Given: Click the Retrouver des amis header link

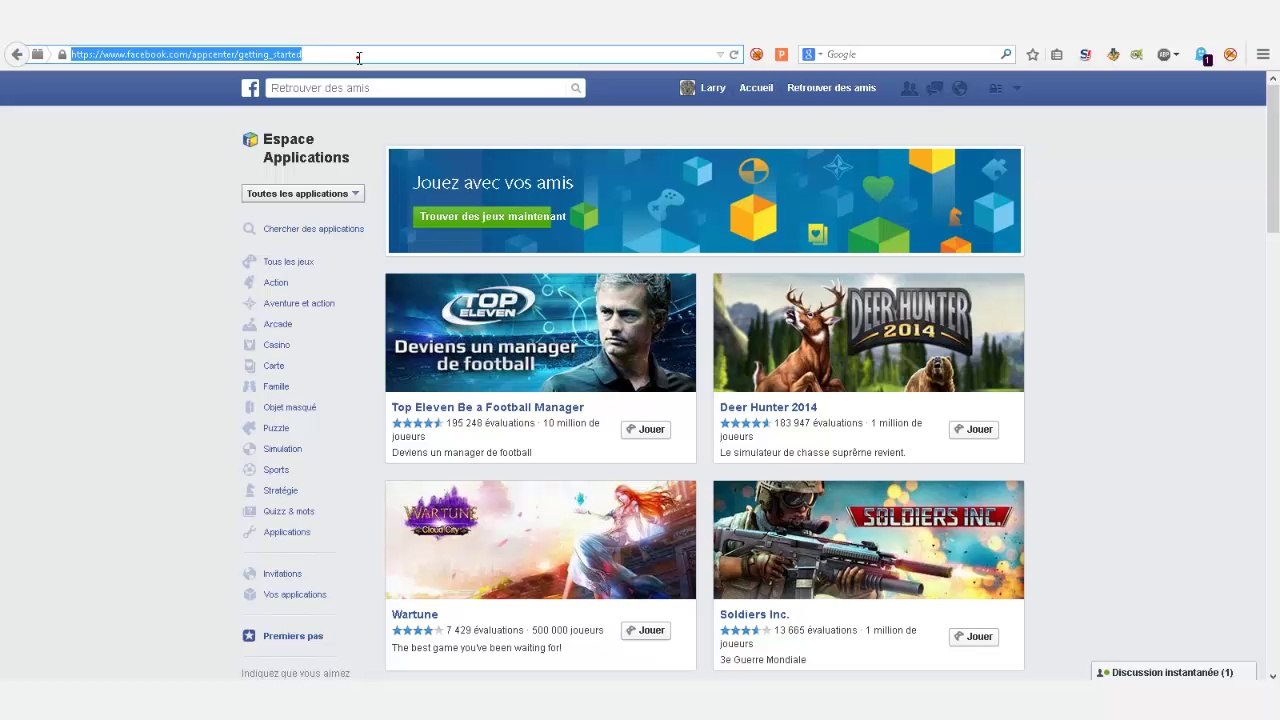Looking at the screenshot, I should pos(831,88).
